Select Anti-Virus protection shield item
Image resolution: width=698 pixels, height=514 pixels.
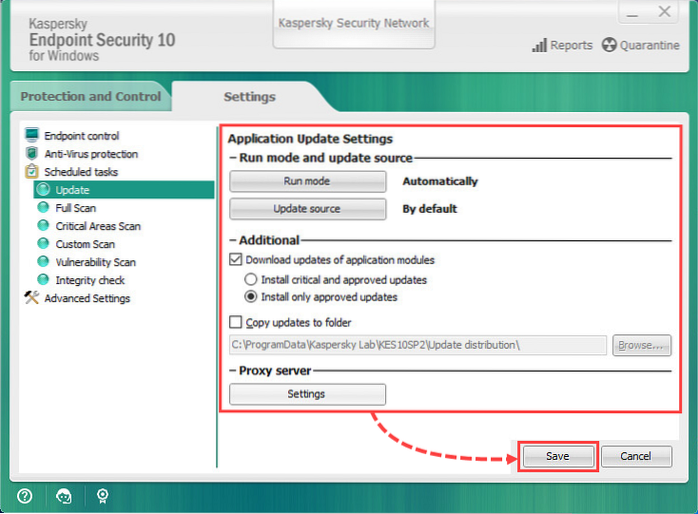(x=90, y=154)
